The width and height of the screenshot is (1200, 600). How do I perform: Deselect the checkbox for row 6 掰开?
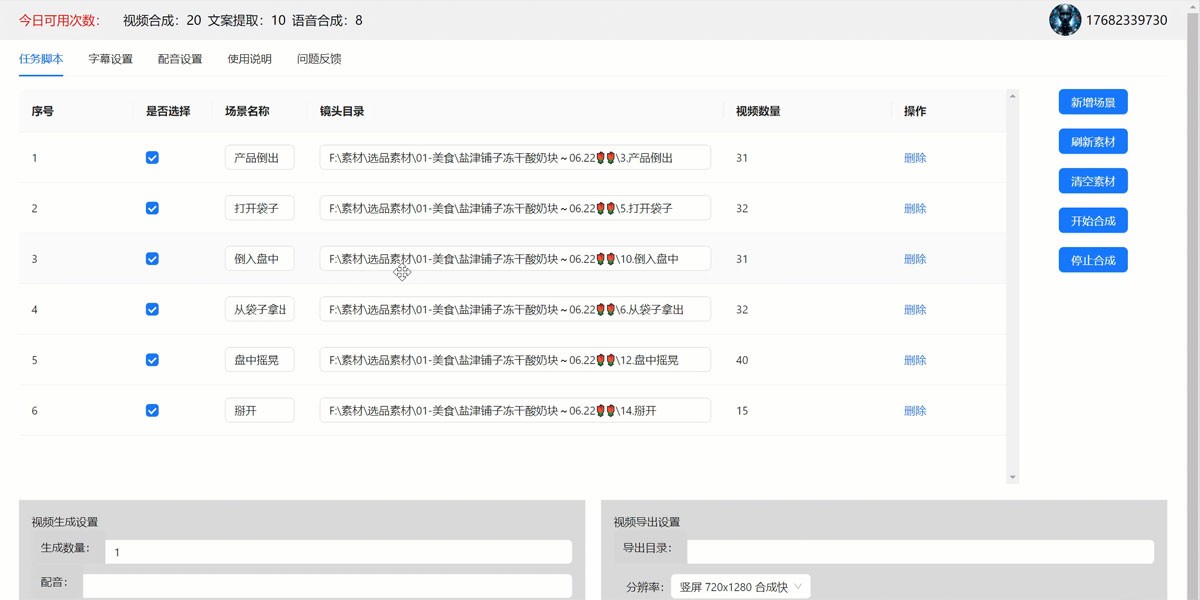152,410
